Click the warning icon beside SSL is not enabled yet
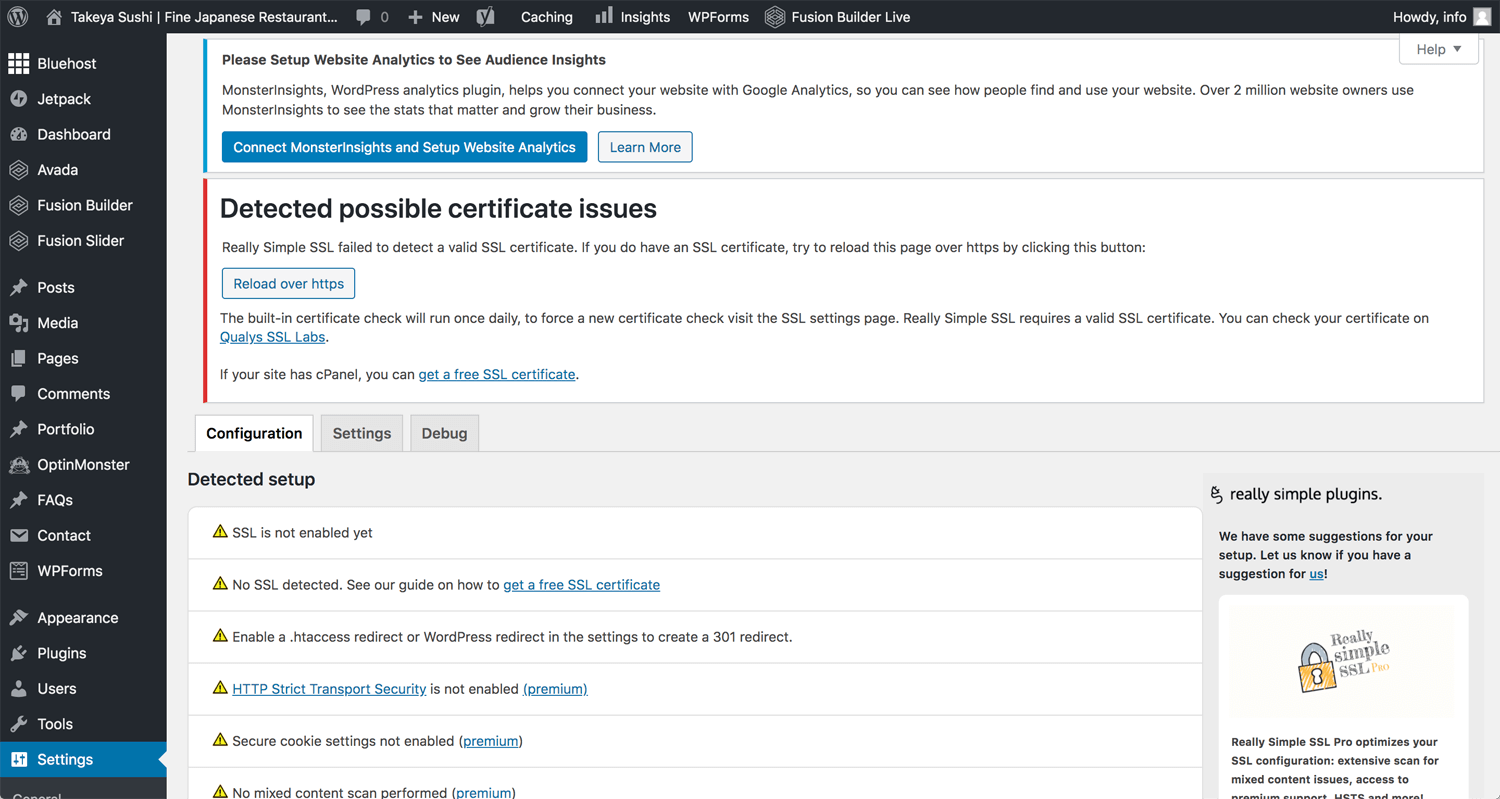 220,532
